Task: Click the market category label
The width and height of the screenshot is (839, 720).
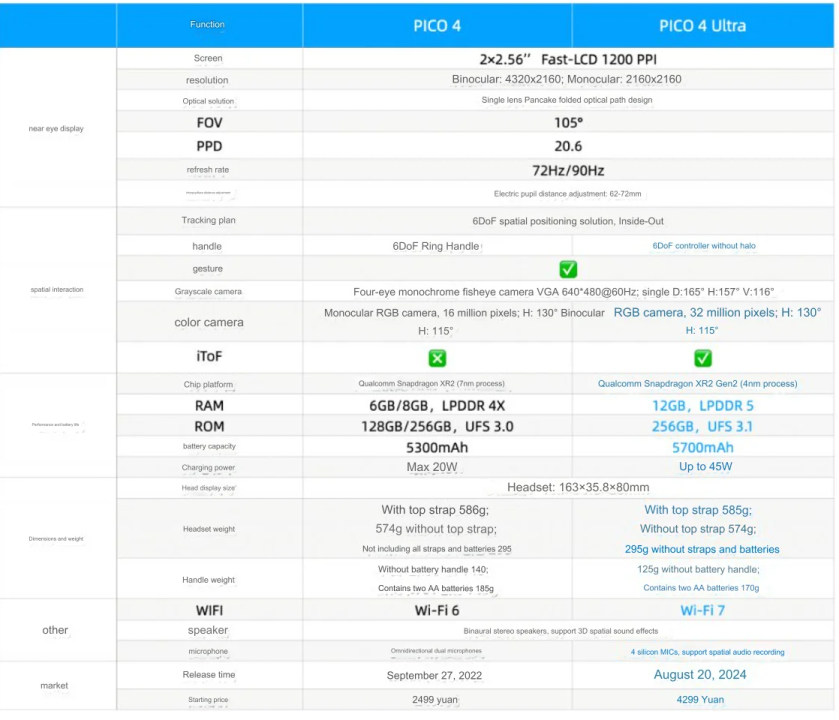Action: (x=55, y=686)
